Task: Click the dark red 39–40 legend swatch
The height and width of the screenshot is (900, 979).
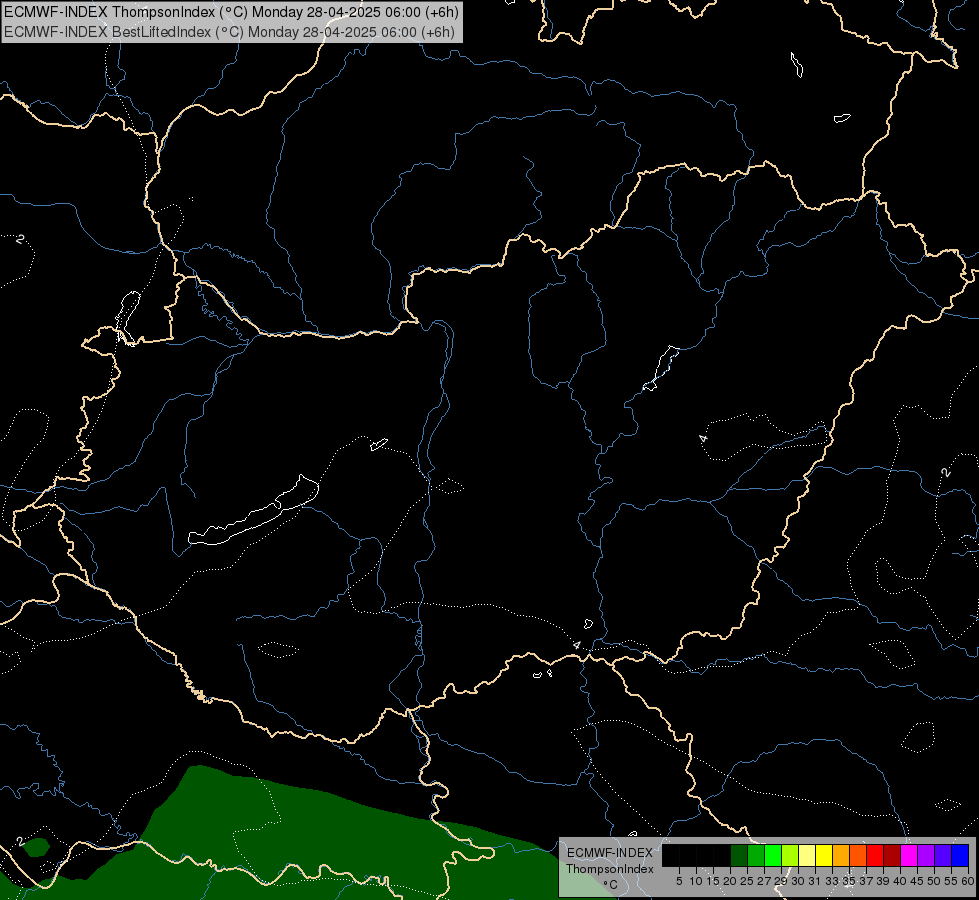Action: (892, 855)
